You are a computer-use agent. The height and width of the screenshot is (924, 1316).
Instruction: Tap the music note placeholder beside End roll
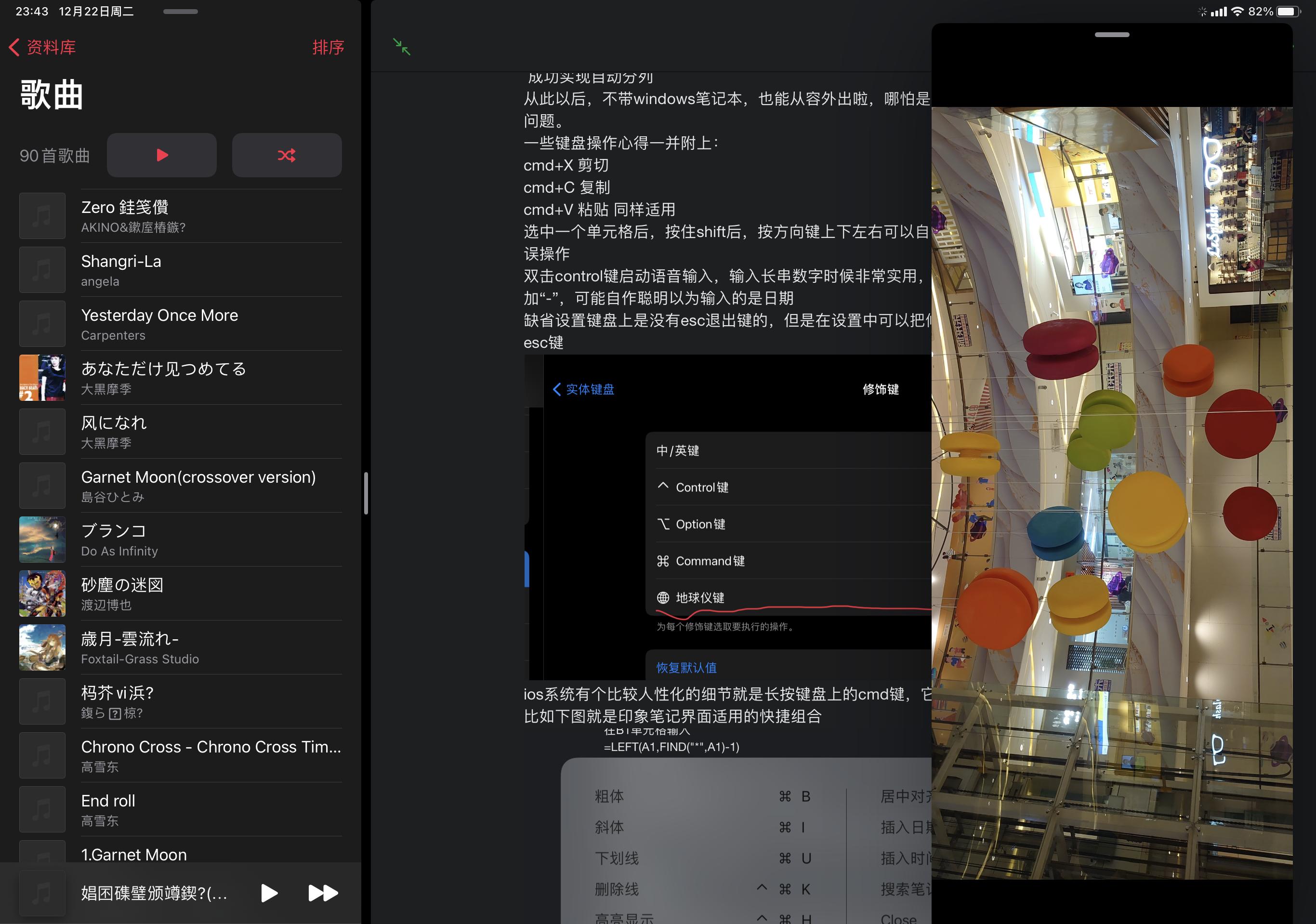(42, 809)
